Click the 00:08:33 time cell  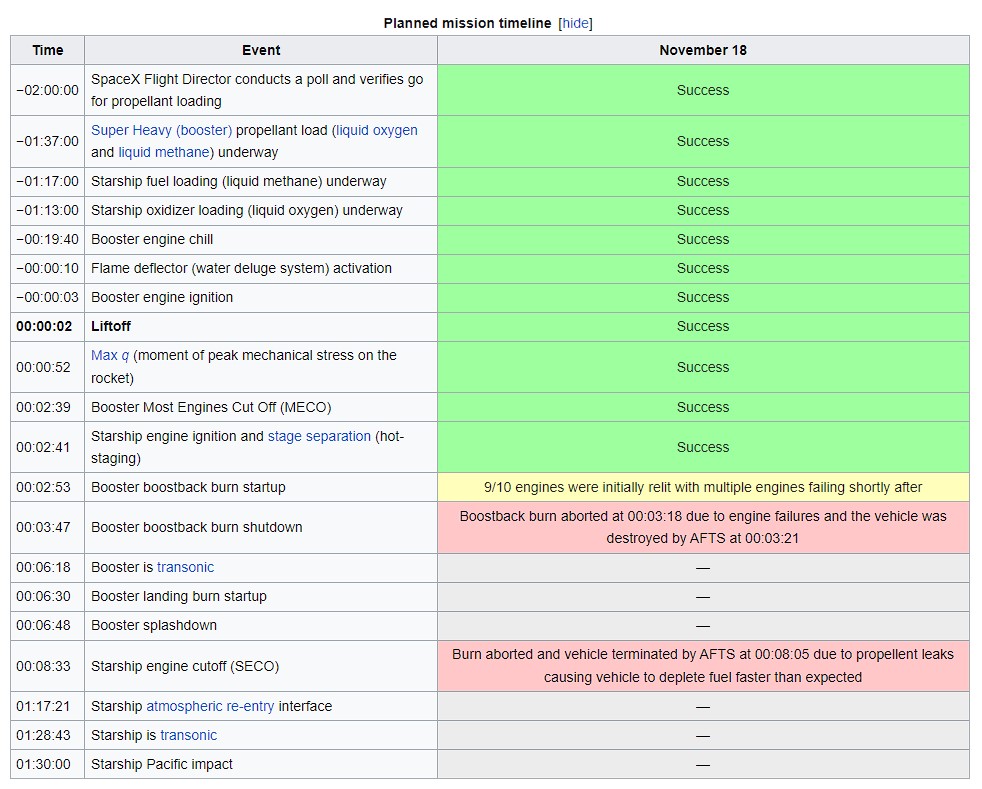pos(48,666)
